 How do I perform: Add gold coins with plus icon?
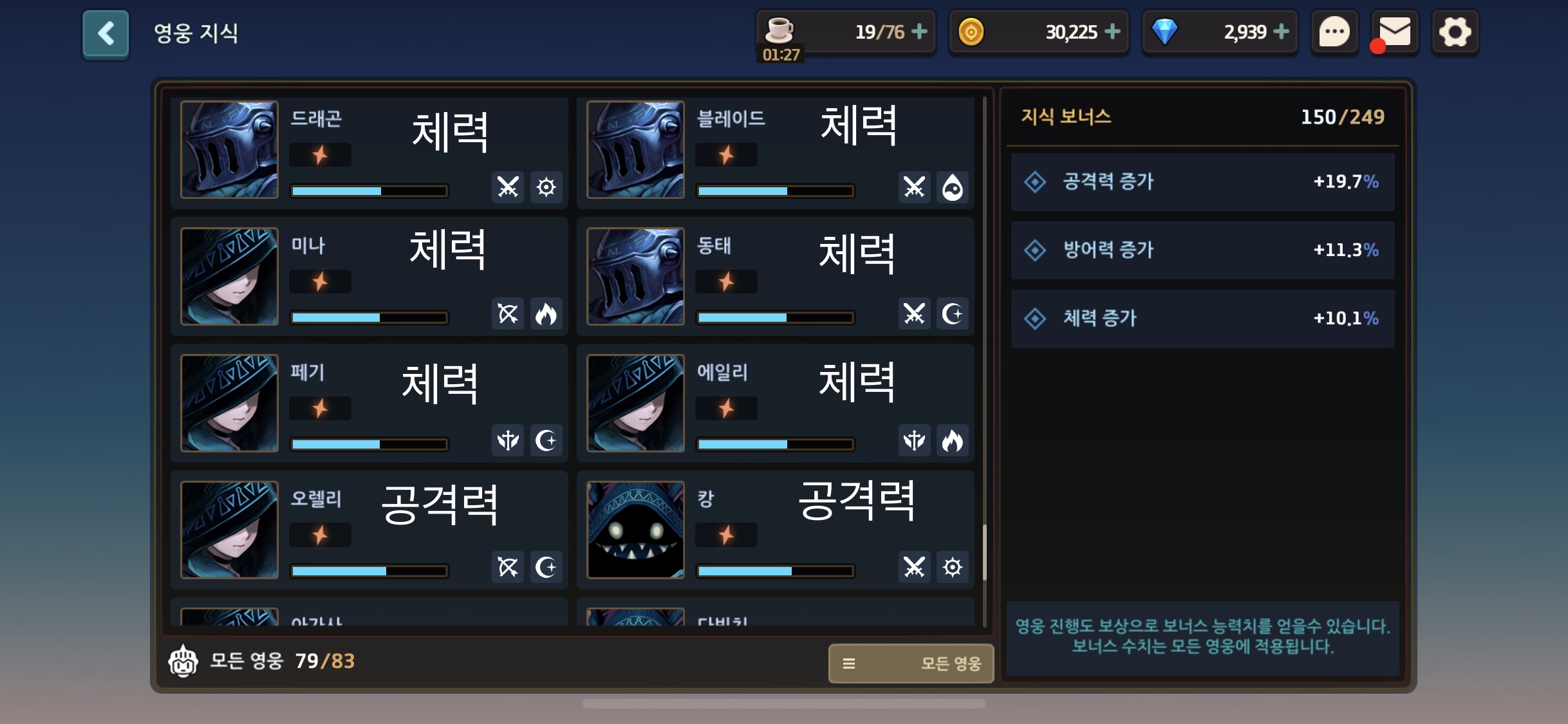pos(1112,32)
